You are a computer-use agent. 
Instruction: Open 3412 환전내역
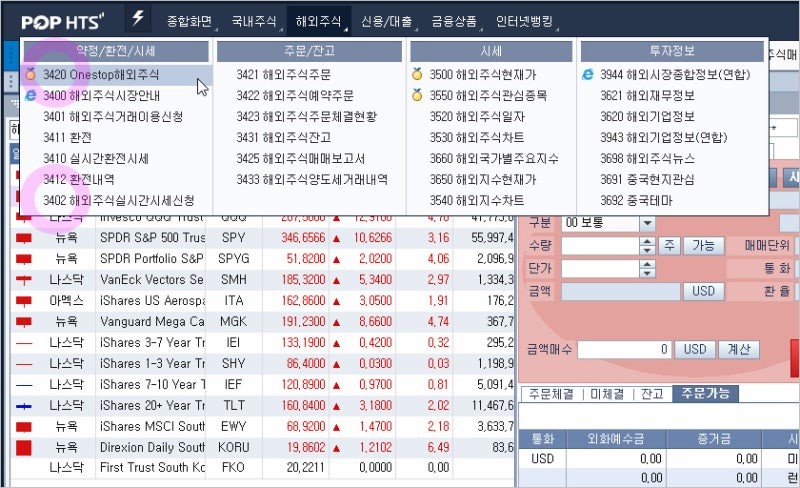pyautogui.click(x=79, y=179)
